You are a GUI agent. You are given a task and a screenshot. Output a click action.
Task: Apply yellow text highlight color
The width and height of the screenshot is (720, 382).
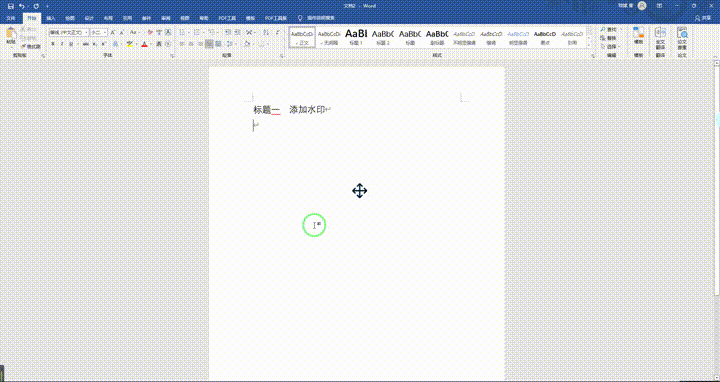click(130, 44)
